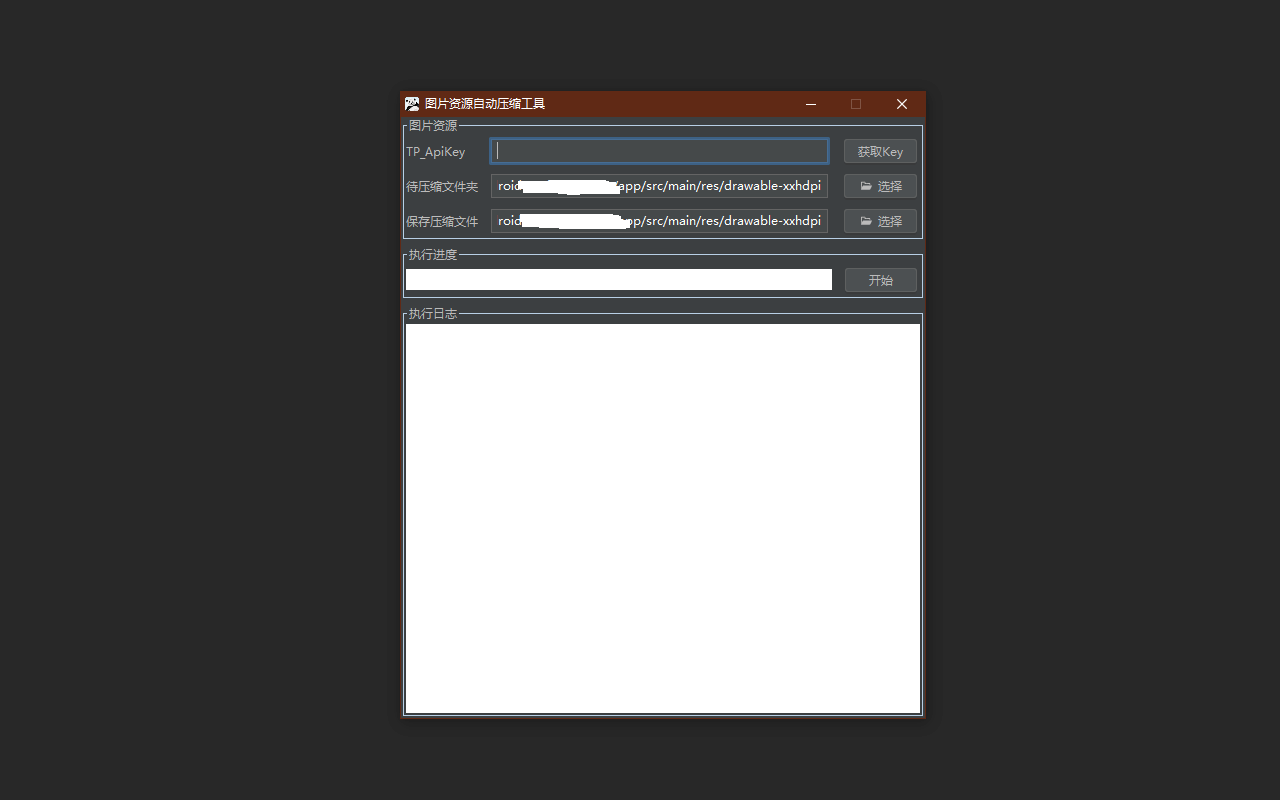
Task: Click the panda app icon in title bar
Action: click(x=411, y=103)
